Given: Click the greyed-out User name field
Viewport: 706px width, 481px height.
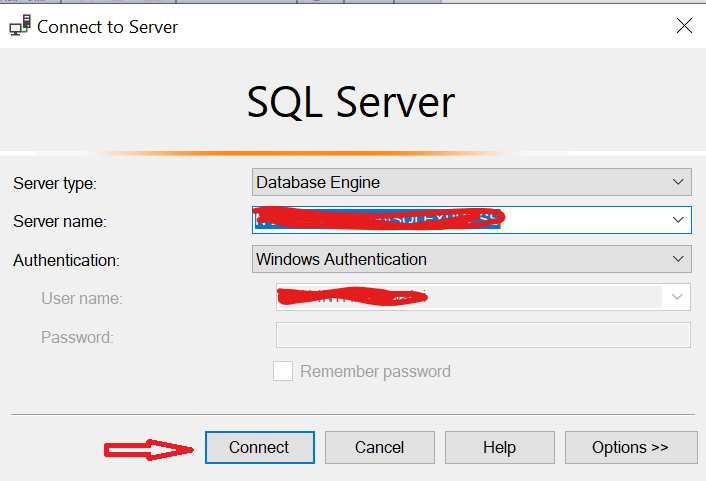Looking at the screenshot, I should coord(468,297).
